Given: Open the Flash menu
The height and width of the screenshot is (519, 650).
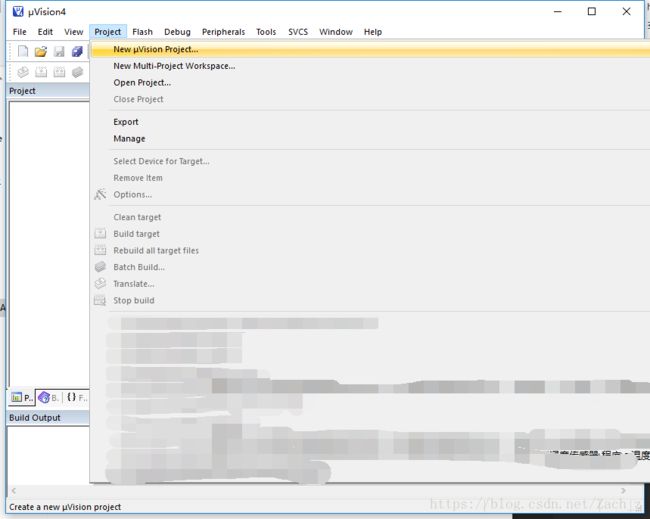Looking at the screenshot, I should tap(143, 32).
